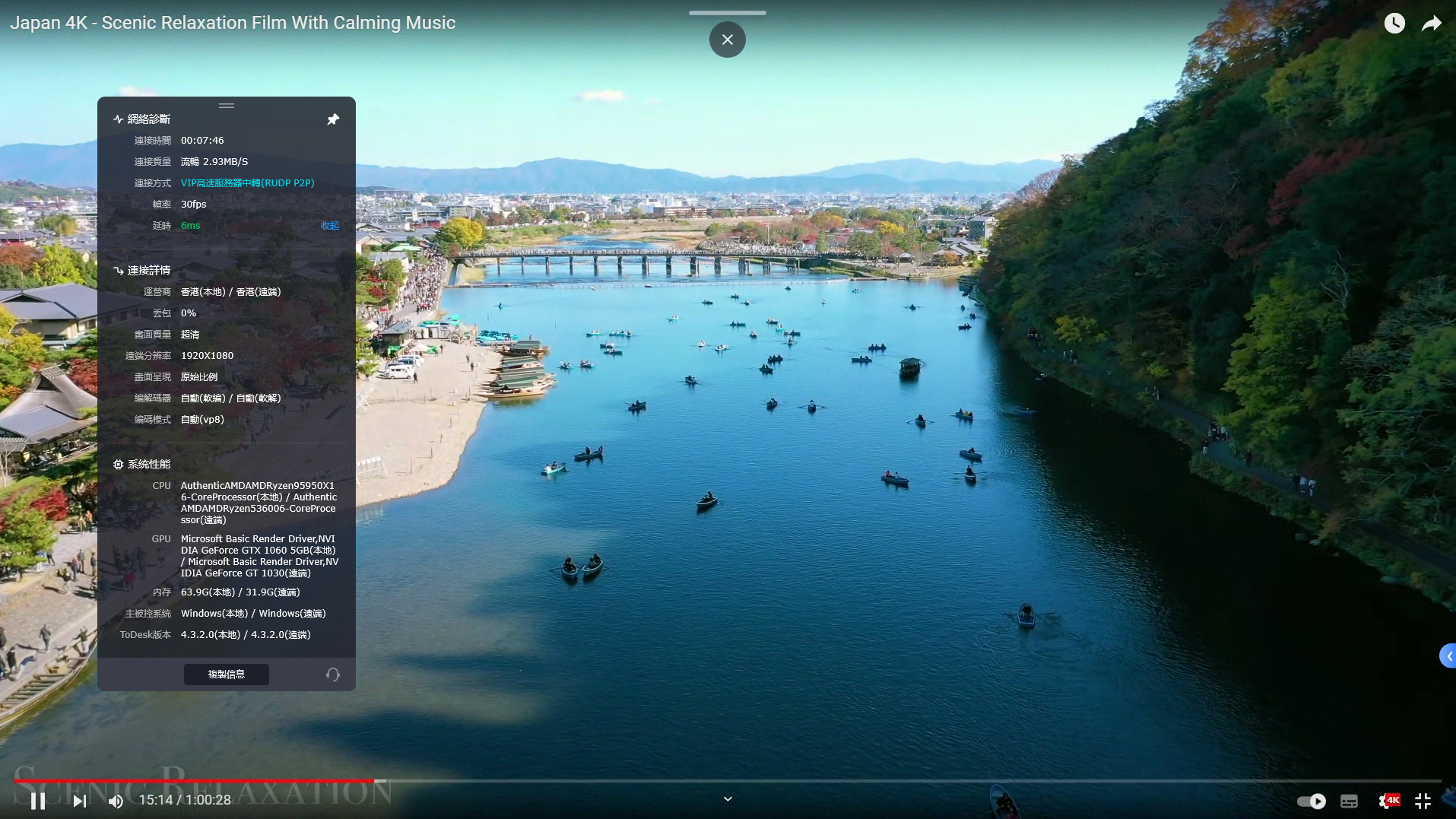Expand the down chevron in player bar
This screenshot has height=819, width=1456.
[728, 799]
